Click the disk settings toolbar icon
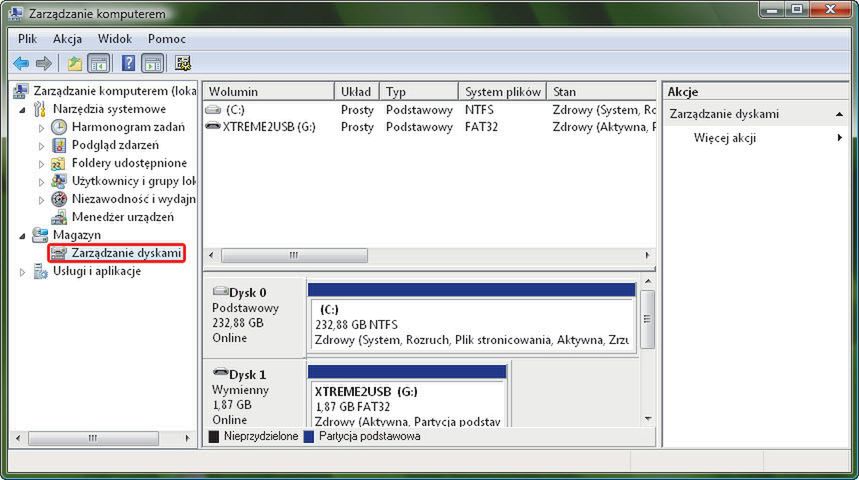 tap(183, 64)
